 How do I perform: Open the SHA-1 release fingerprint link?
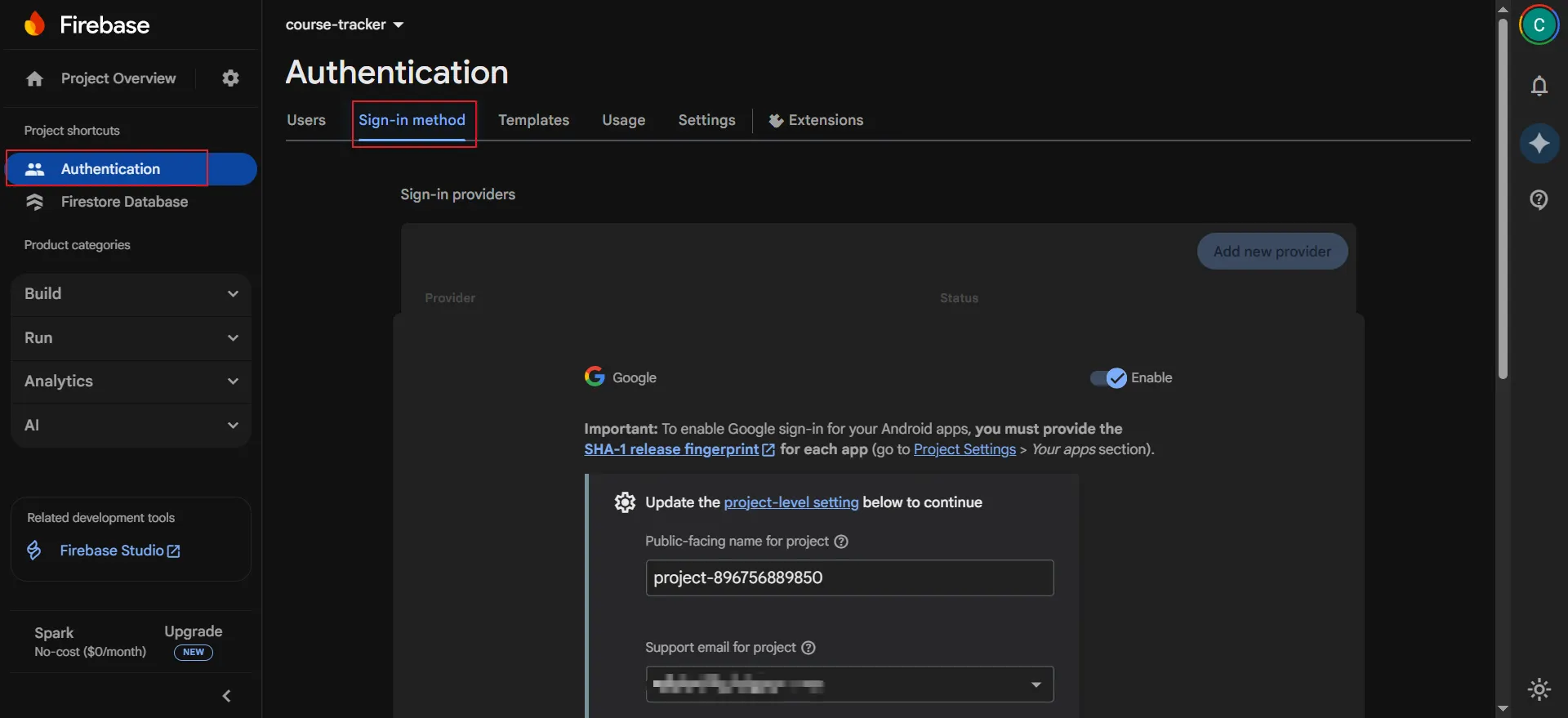point(671,449)
